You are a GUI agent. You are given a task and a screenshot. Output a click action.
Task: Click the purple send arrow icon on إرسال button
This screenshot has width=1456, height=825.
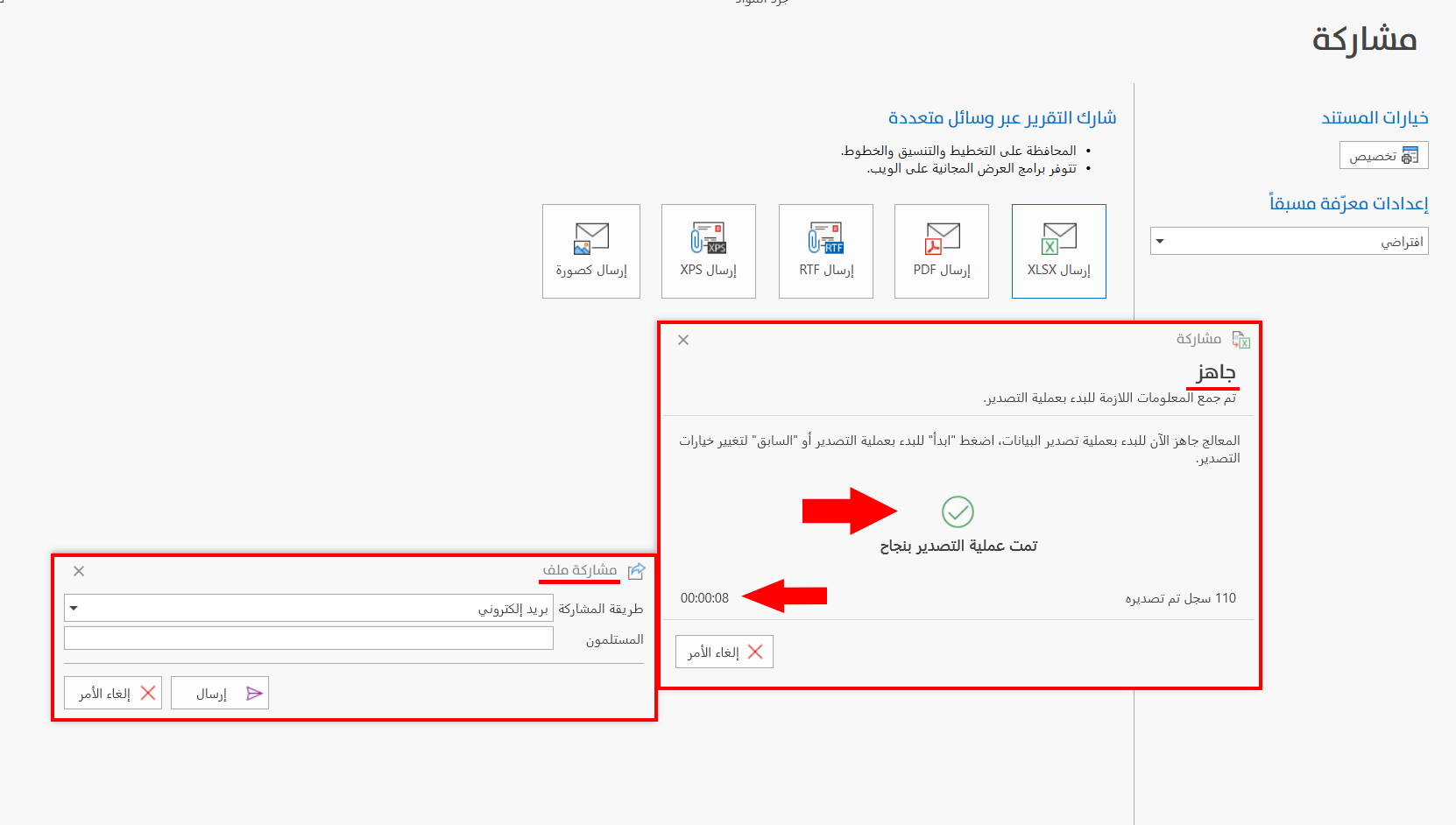[x=254, y=692]
